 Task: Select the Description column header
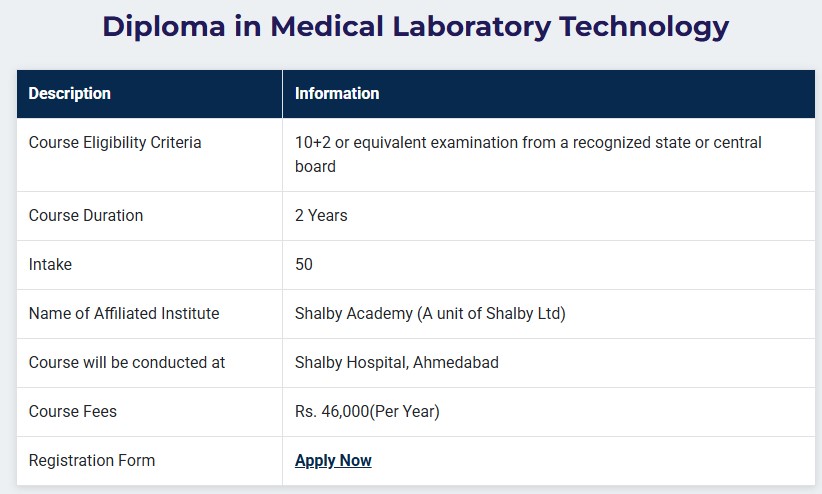point(70,94)
